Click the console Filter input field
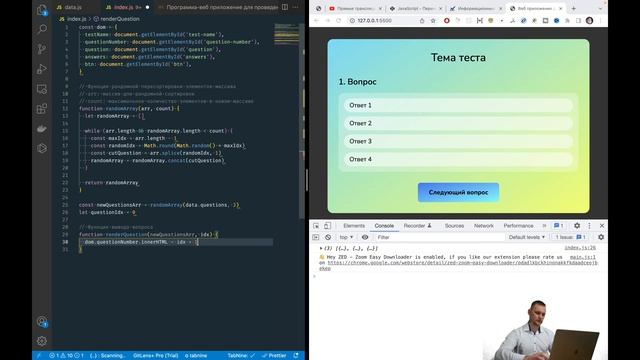 (439, 237)
